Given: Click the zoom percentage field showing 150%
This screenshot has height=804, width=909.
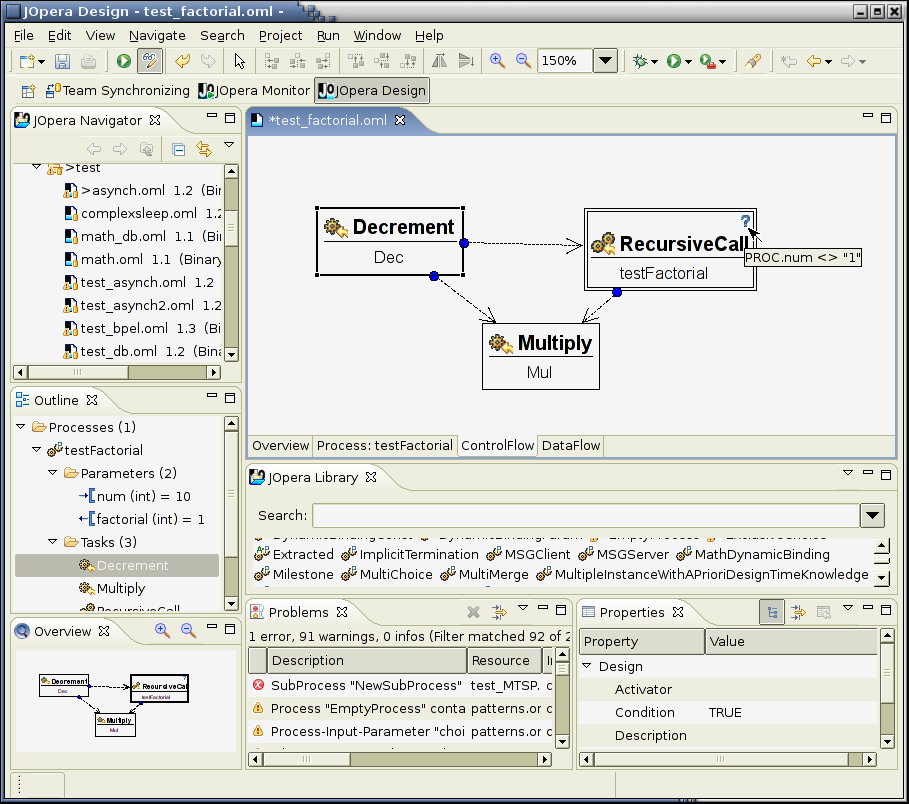Looking at the screenshot, I should [x=565, y=61].
